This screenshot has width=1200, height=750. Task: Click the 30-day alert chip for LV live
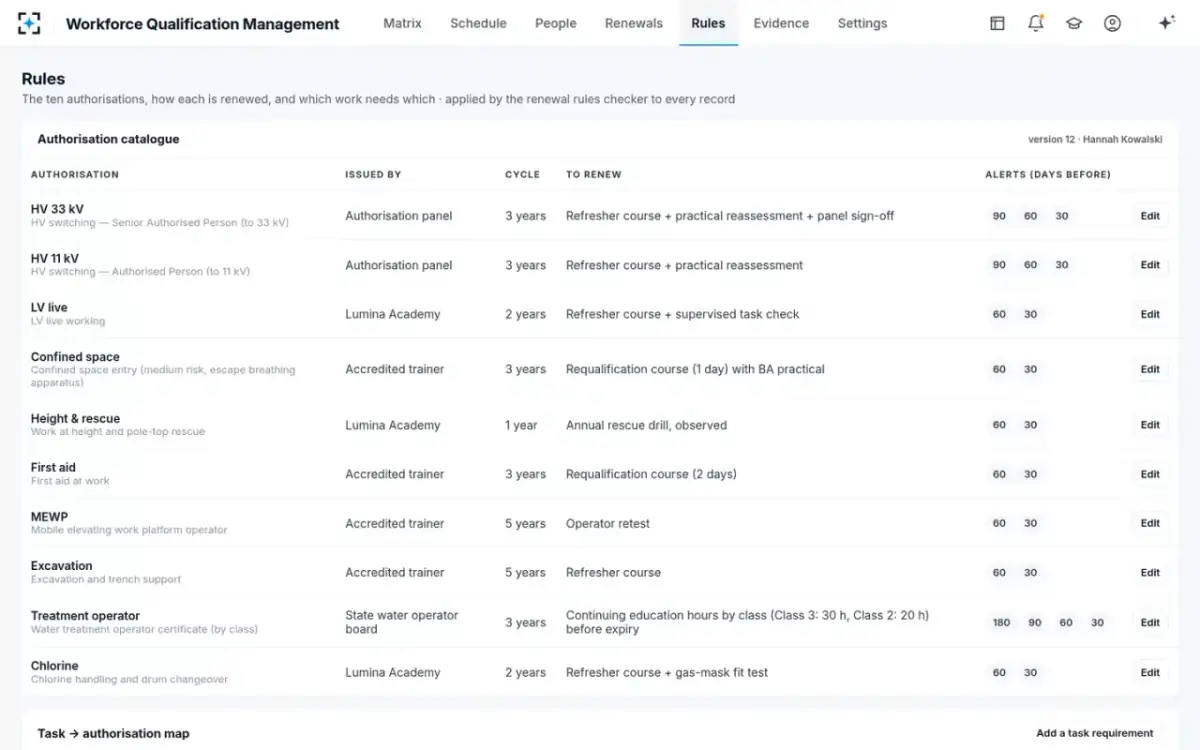tap(1030, 314)
